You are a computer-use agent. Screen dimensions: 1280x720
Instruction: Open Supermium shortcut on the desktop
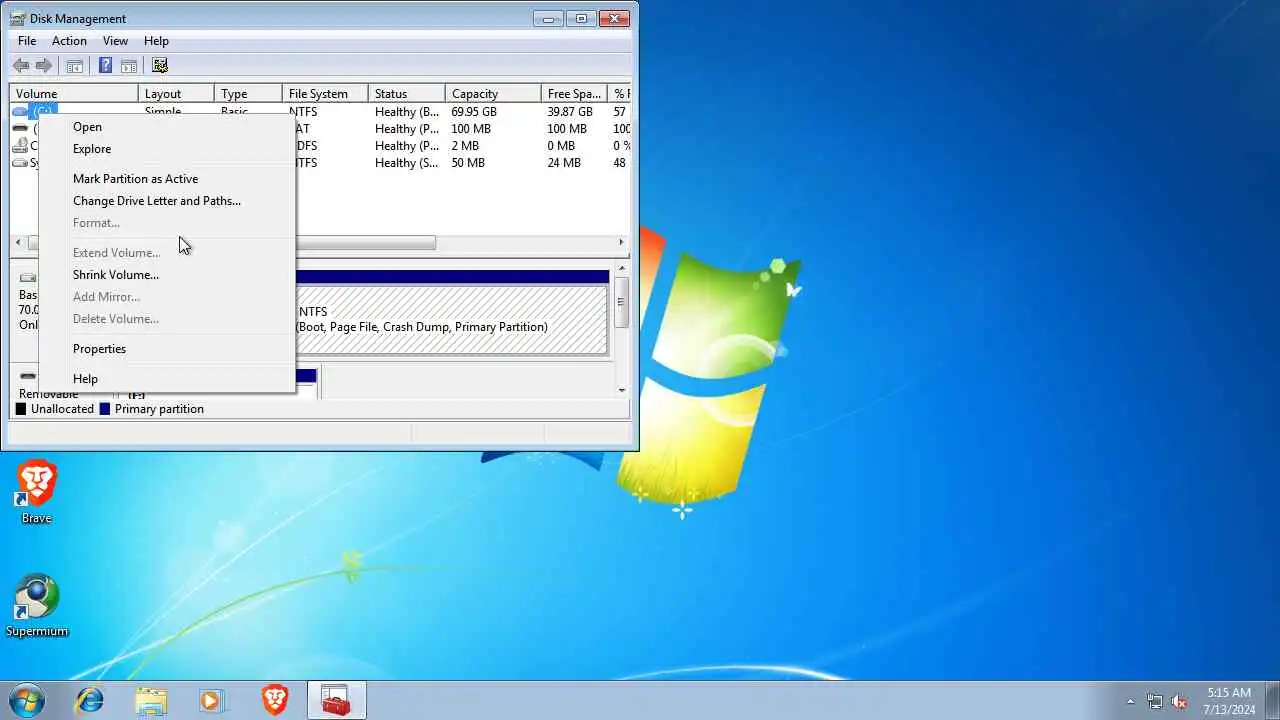pyautogui.click(x=37, y=605)
